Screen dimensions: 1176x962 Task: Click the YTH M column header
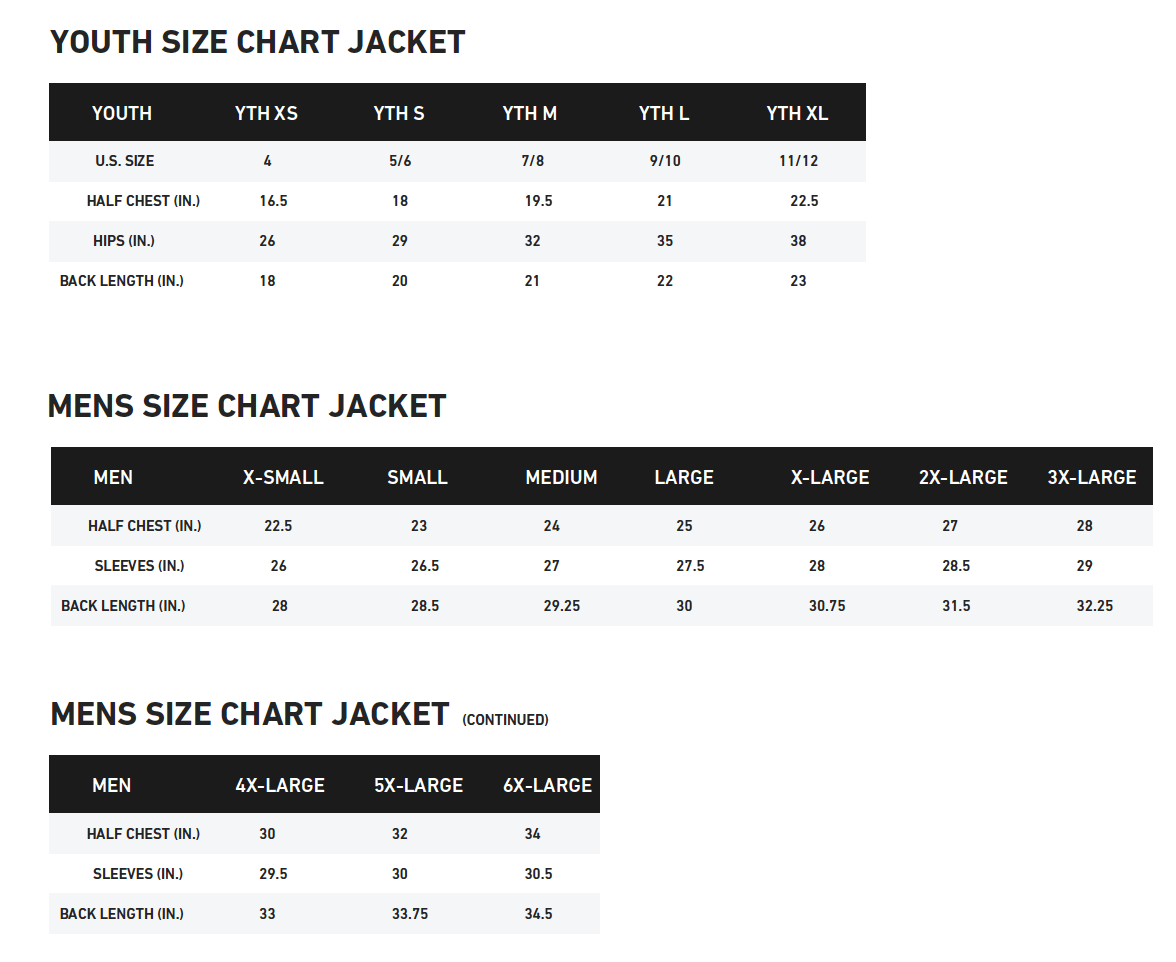tap(529, 113)
